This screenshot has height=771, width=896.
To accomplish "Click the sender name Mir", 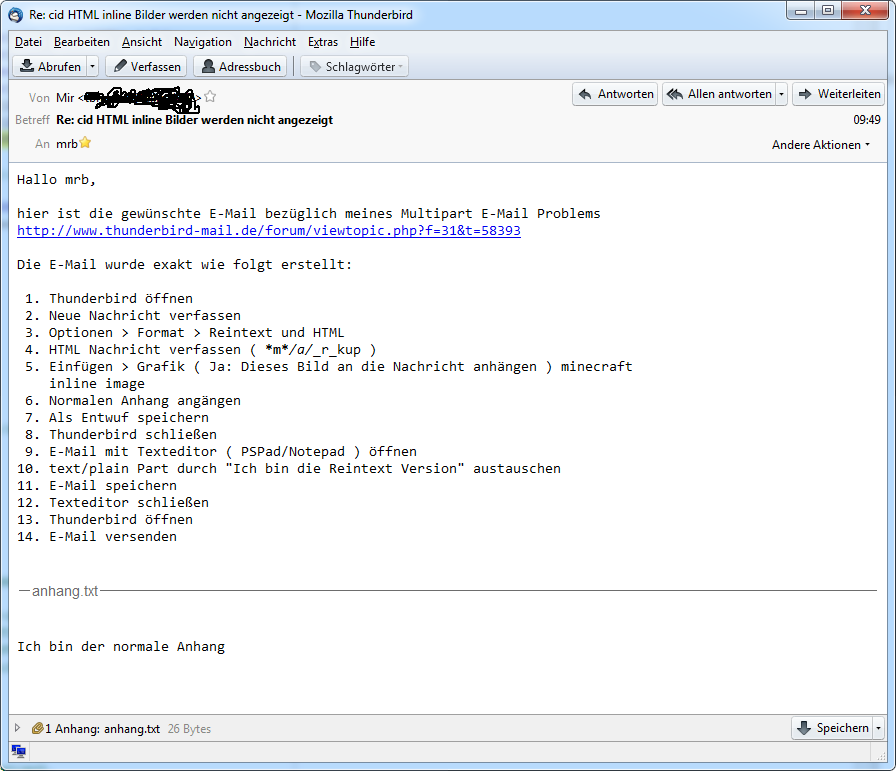I will 65,98.
